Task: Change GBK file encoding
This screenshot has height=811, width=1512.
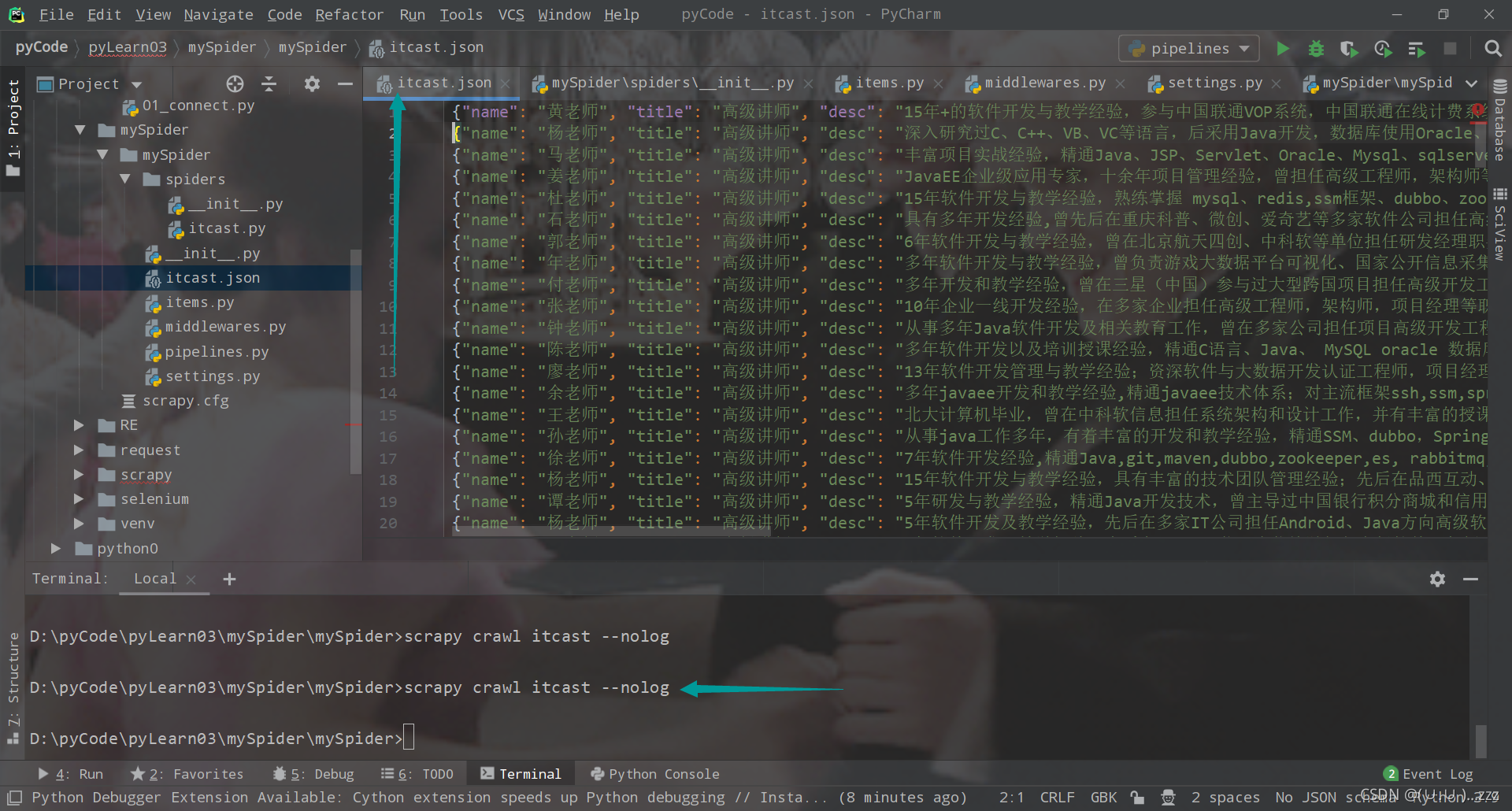Action: tap(1103, 798)
